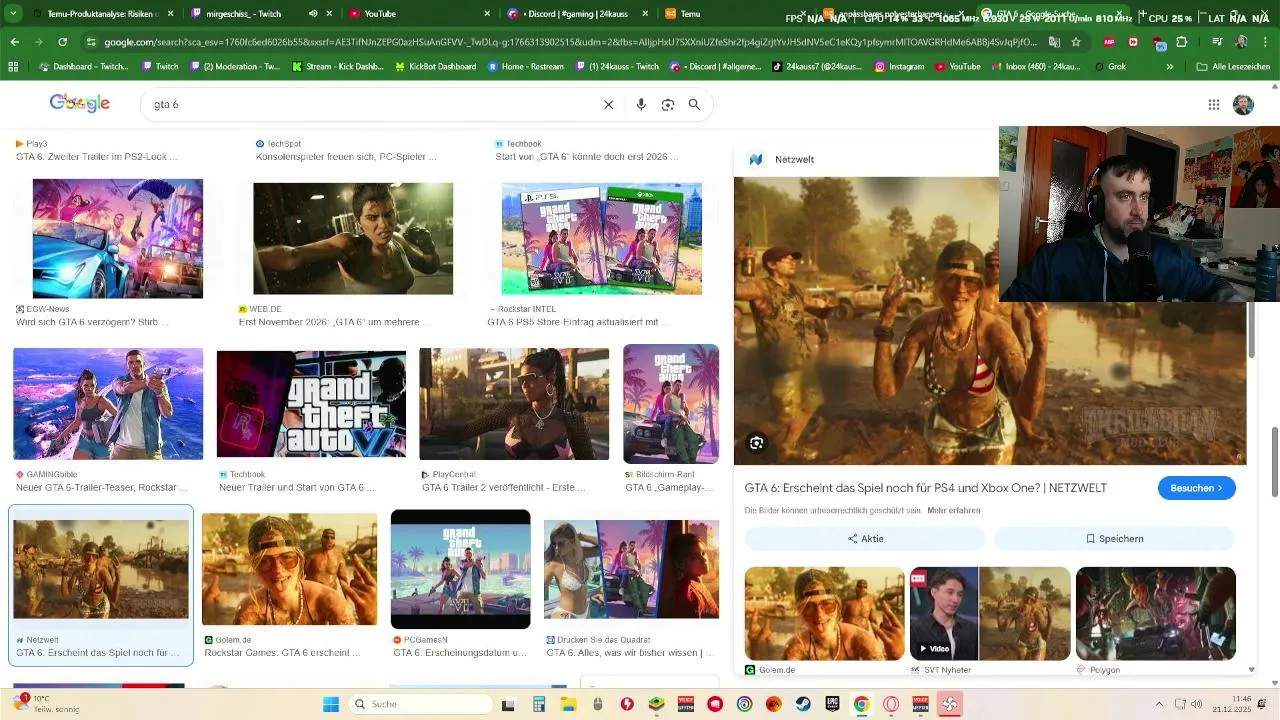Screen dimensions: 1280x720
Task: Open the SVT Nyheter video thumbnail
Action: pyautogui.click(x=990, y=613)
